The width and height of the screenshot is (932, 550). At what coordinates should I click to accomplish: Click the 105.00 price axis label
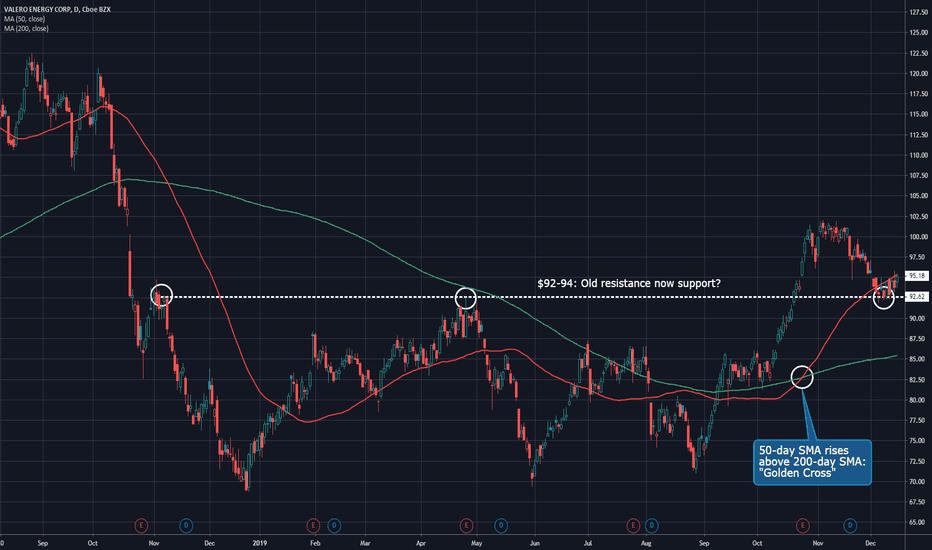click(918, 196)
